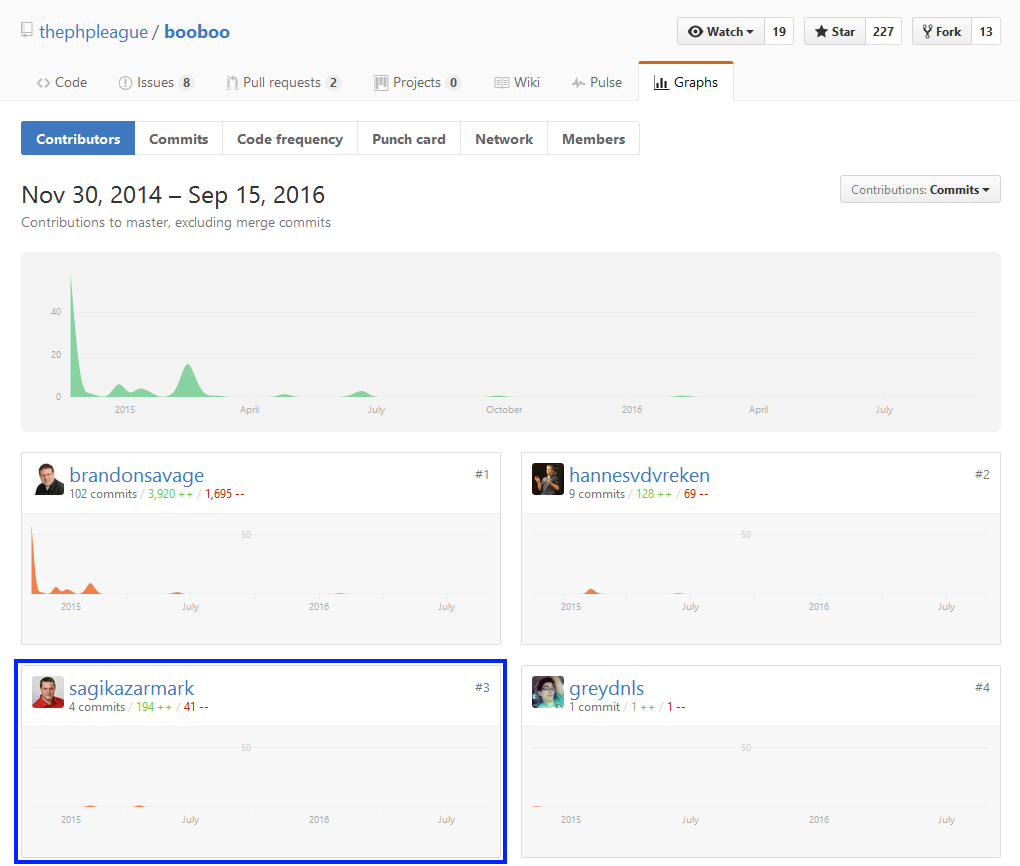Click the Projects count badge 0
The image size is (1020, 866).
(453, 83)
